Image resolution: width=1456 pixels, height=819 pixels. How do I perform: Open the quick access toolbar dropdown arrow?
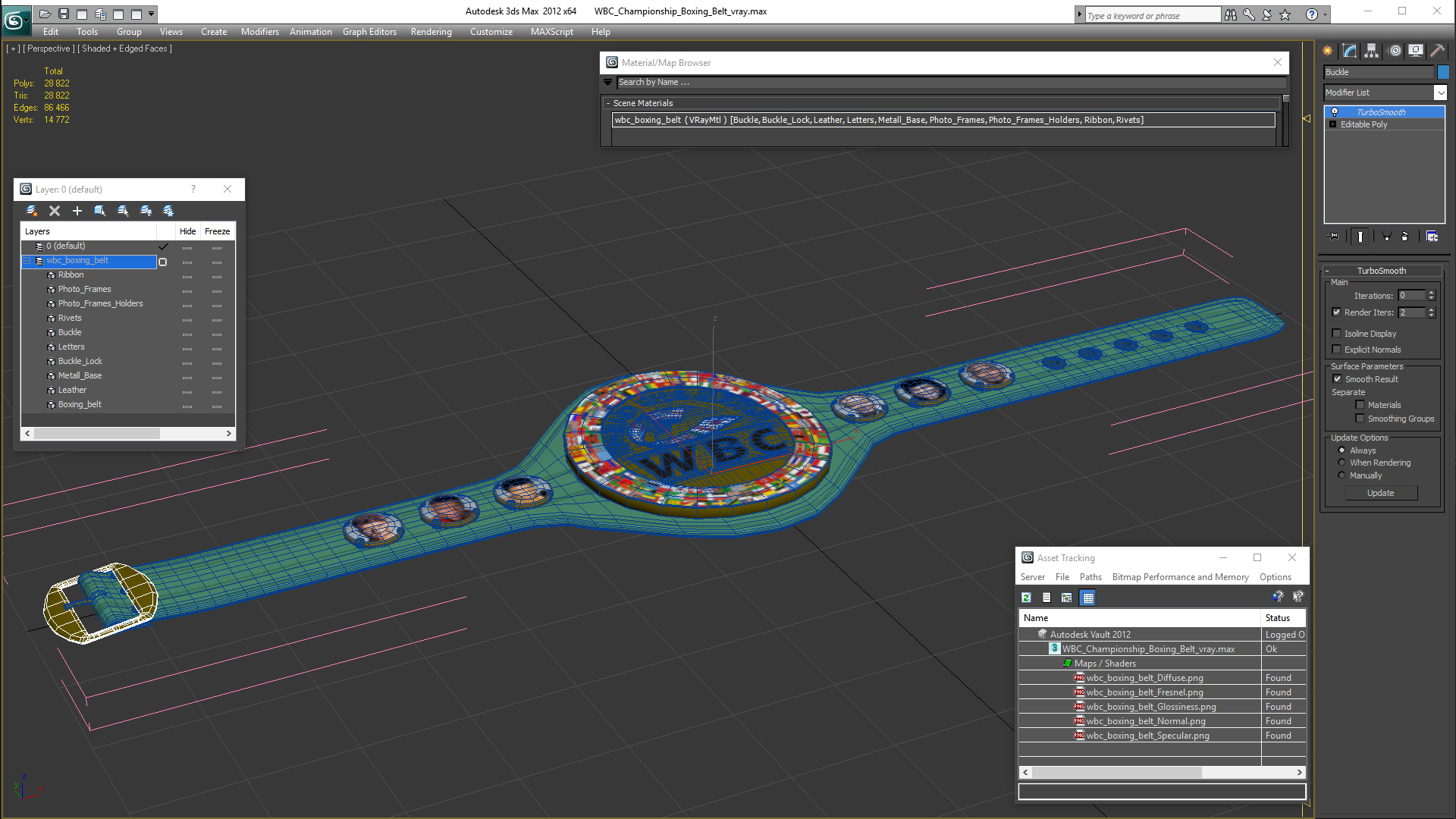coord(152,14)
